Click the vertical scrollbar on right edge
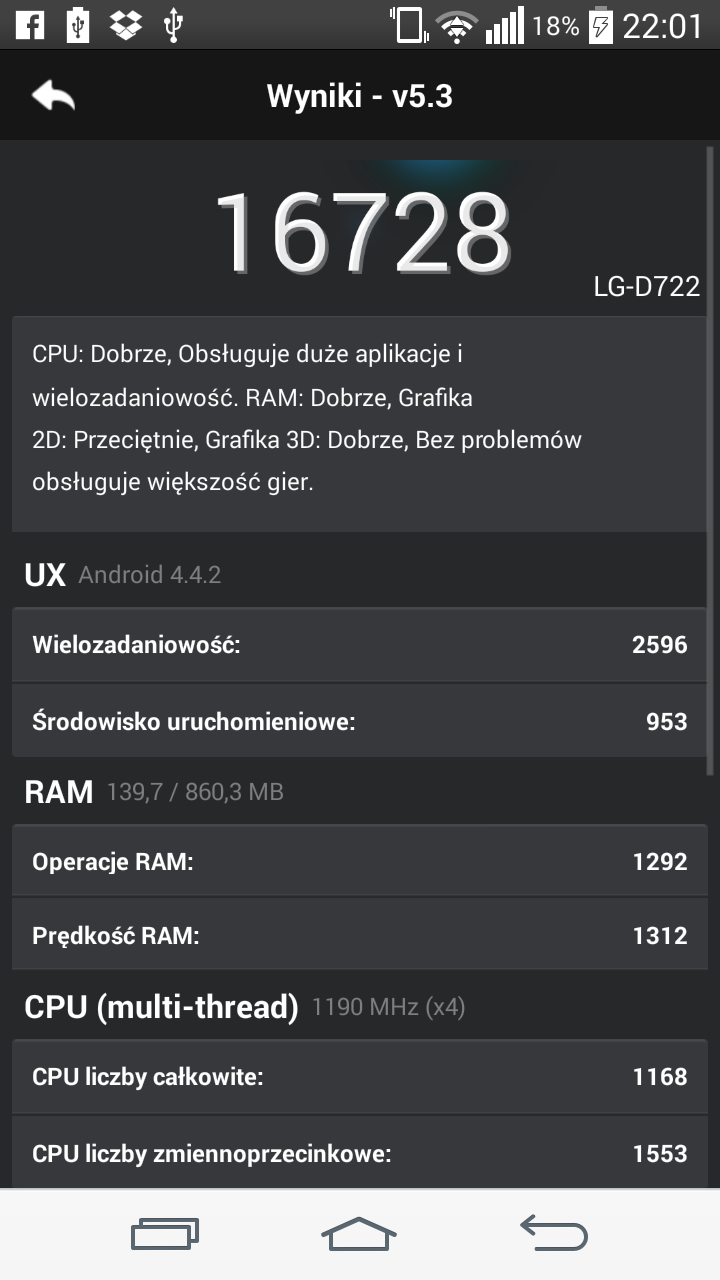The image size is (720, 1280). (711, 460)
